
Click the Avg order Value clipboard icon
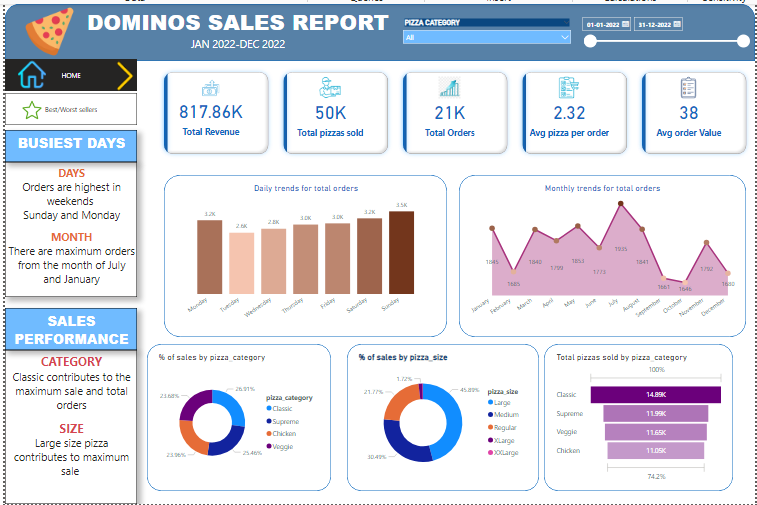click(688, 88)
